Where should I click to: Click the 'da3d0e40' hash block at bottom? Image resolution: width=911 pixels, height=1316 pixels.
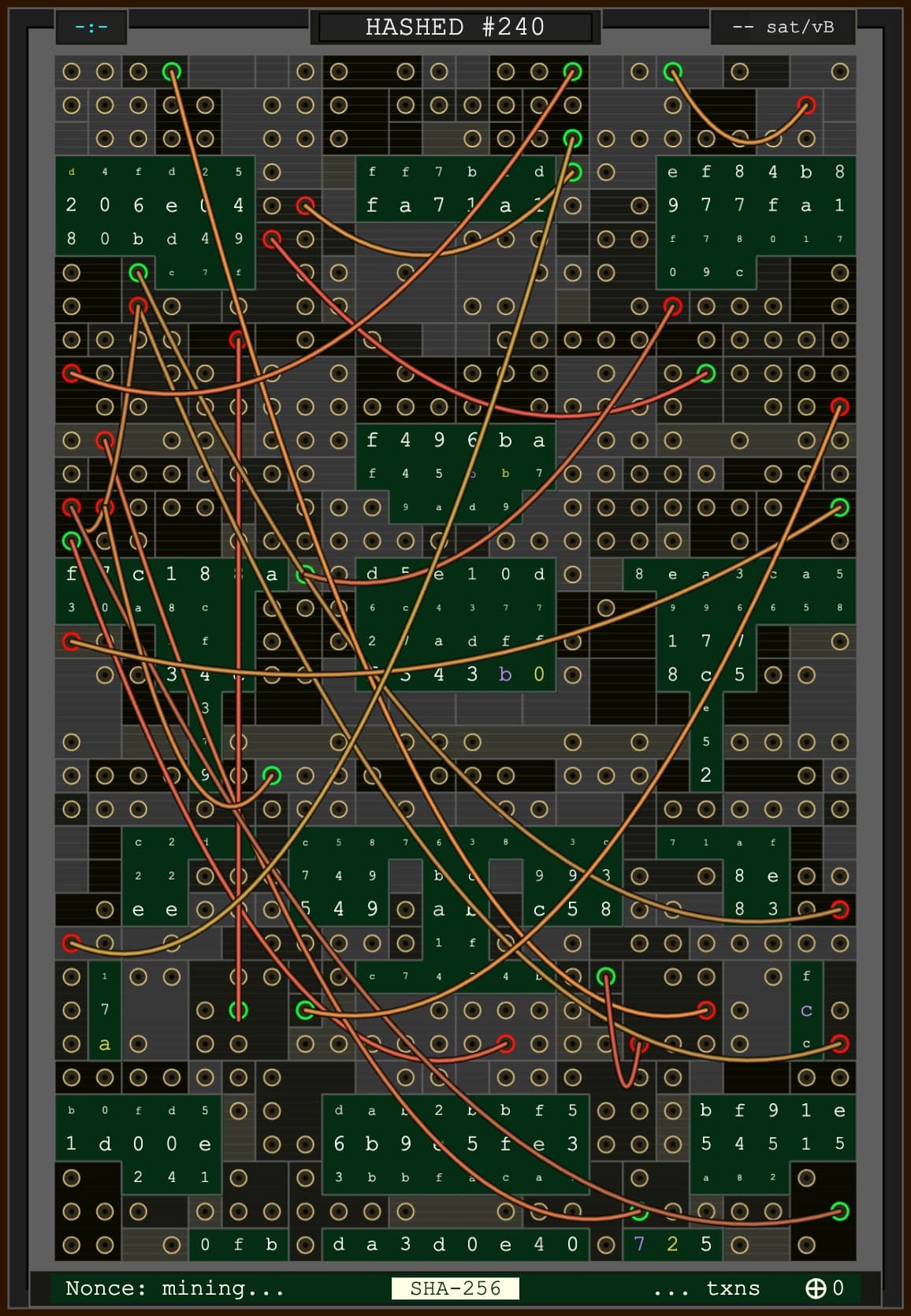pyautogui.click(x=455, y=1244)
